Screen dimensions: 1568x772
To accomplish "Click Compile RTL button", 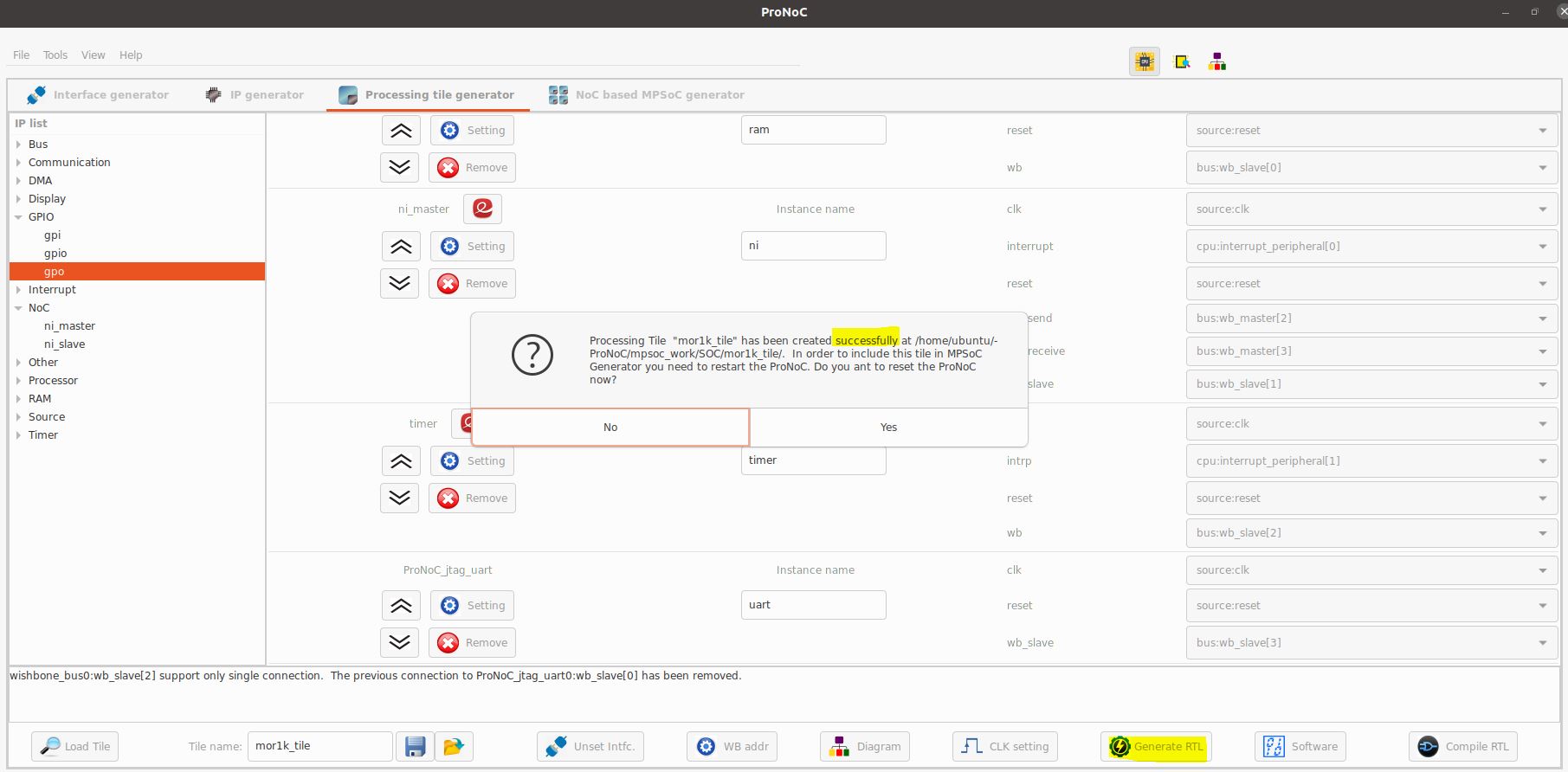I will [x=1463, y=746].
